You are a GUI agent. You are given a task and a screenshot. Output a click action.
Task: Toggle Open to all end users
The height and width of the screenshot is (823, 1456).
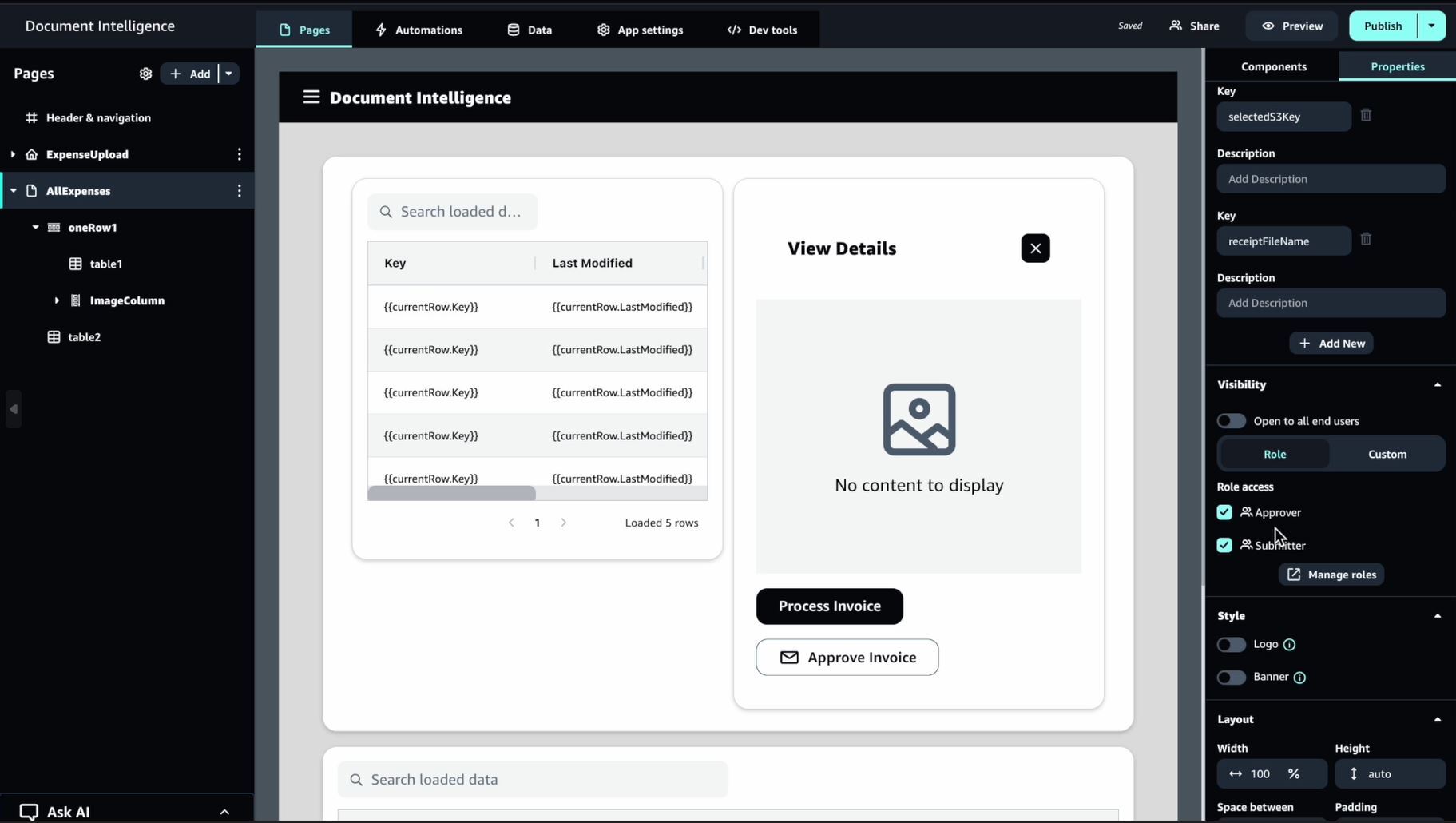point(1231,420)
